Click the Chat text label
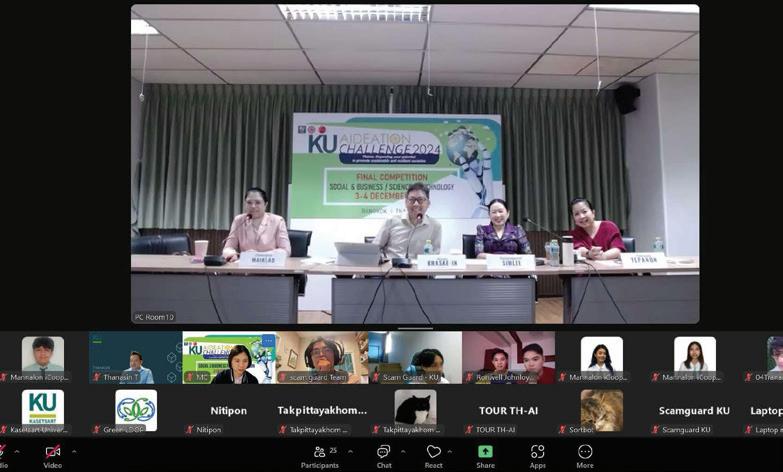783x472 pixels. point(384,465)
